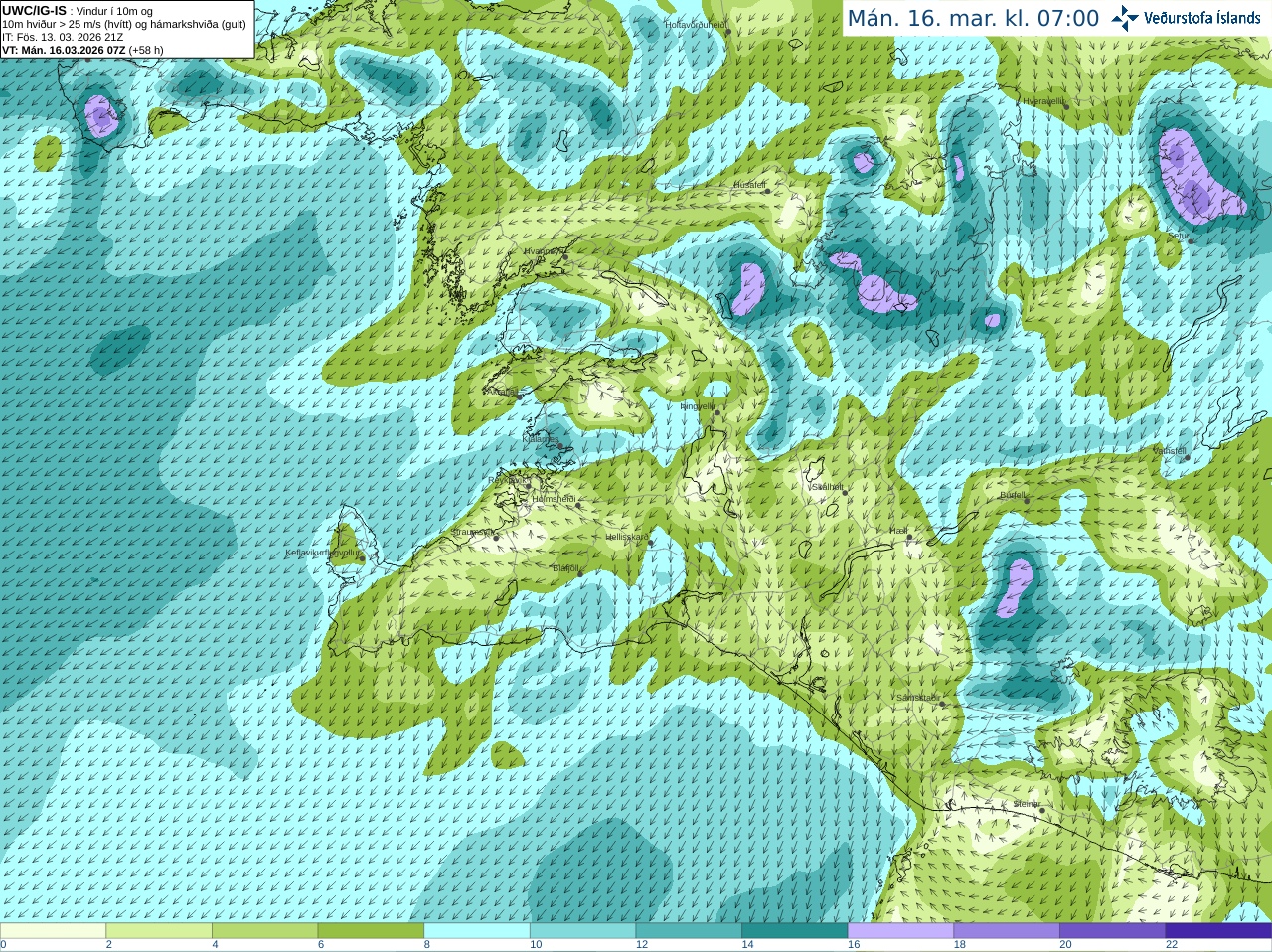This screenshot has height=952, width=1272.
Task: Click the Straumsvík station label
Action: point(473,532)
